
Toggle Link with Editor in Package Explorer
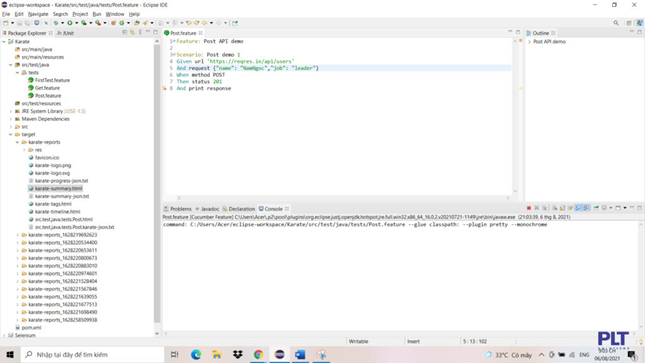[132, 33]
